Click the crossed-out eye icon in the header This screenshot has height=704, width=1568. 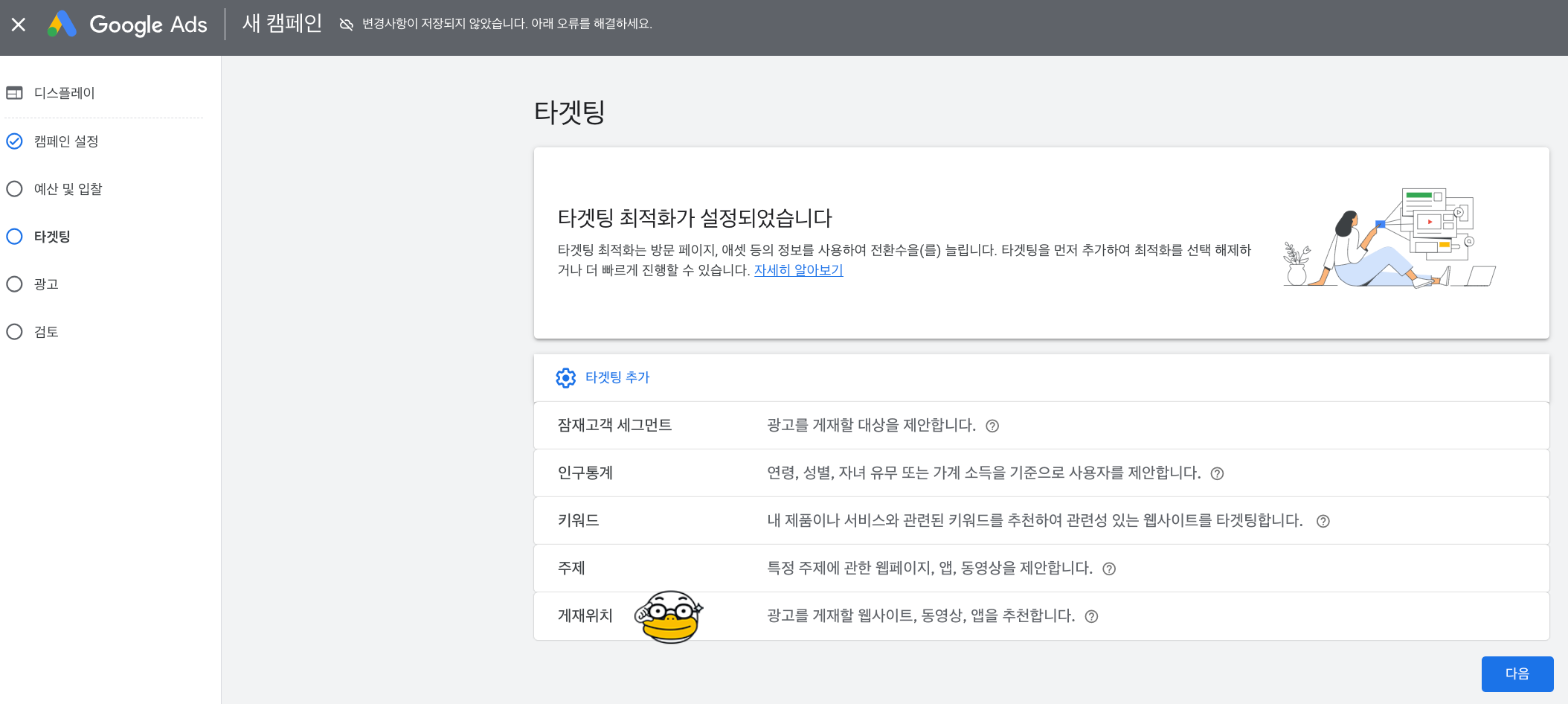(344, 24)
